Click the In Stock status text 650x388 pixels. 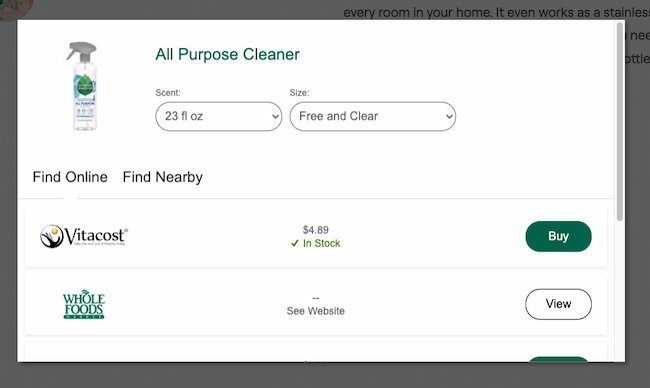coord(321,243)
